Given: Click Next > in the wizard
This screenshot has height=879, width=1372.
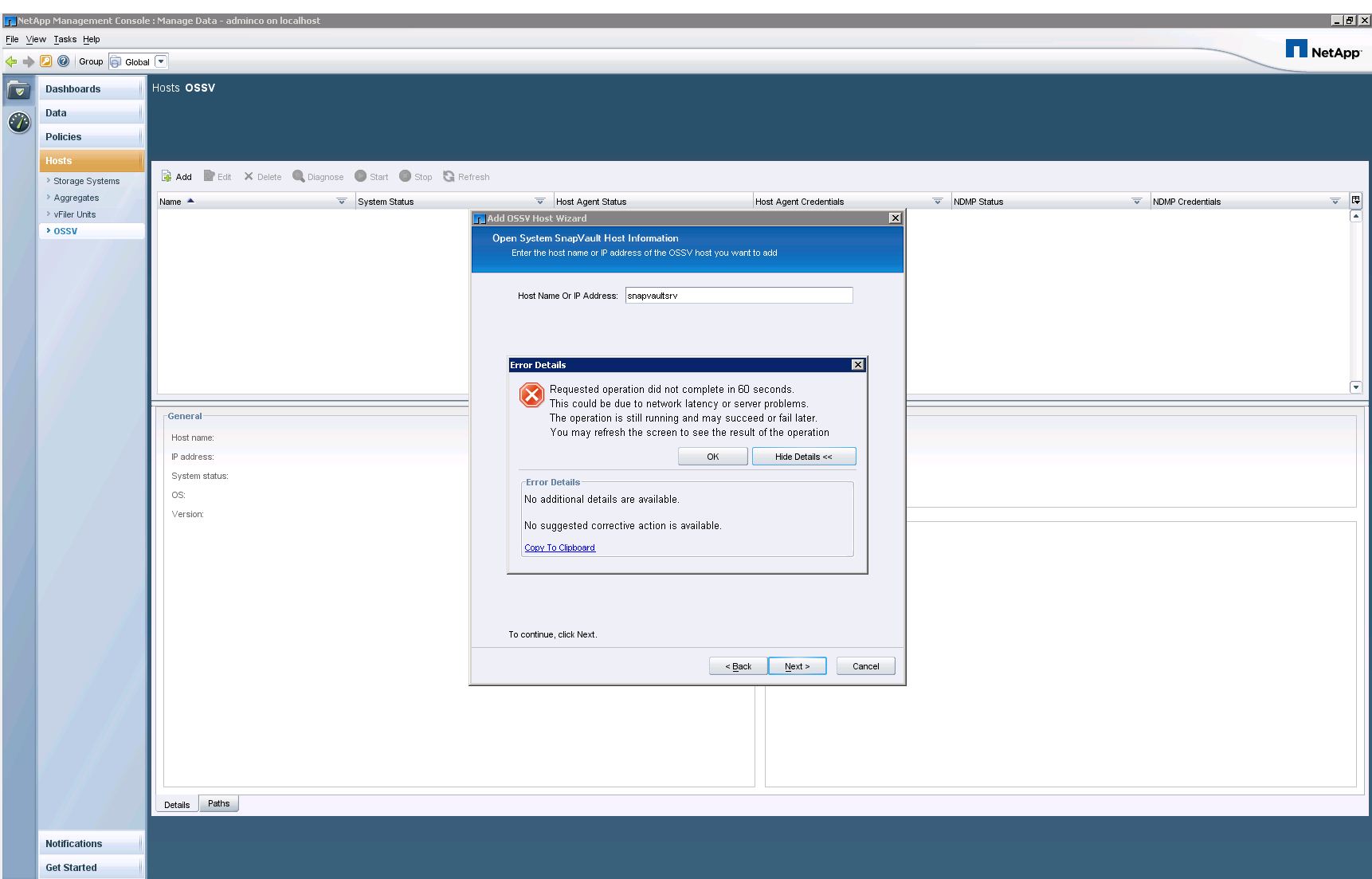Looking at the screenshot, I should coord(798,666).
